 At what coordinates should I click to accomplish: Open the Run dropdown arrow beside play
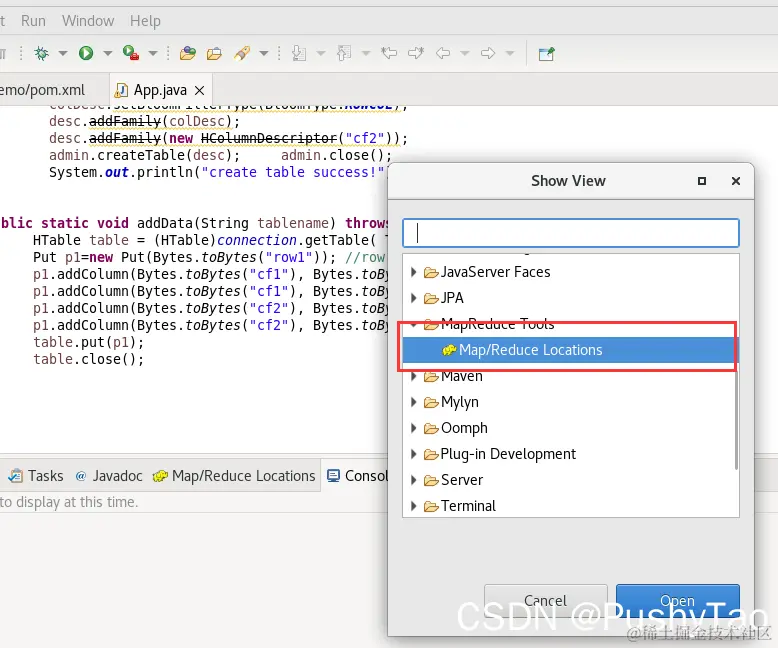(108, 53)
